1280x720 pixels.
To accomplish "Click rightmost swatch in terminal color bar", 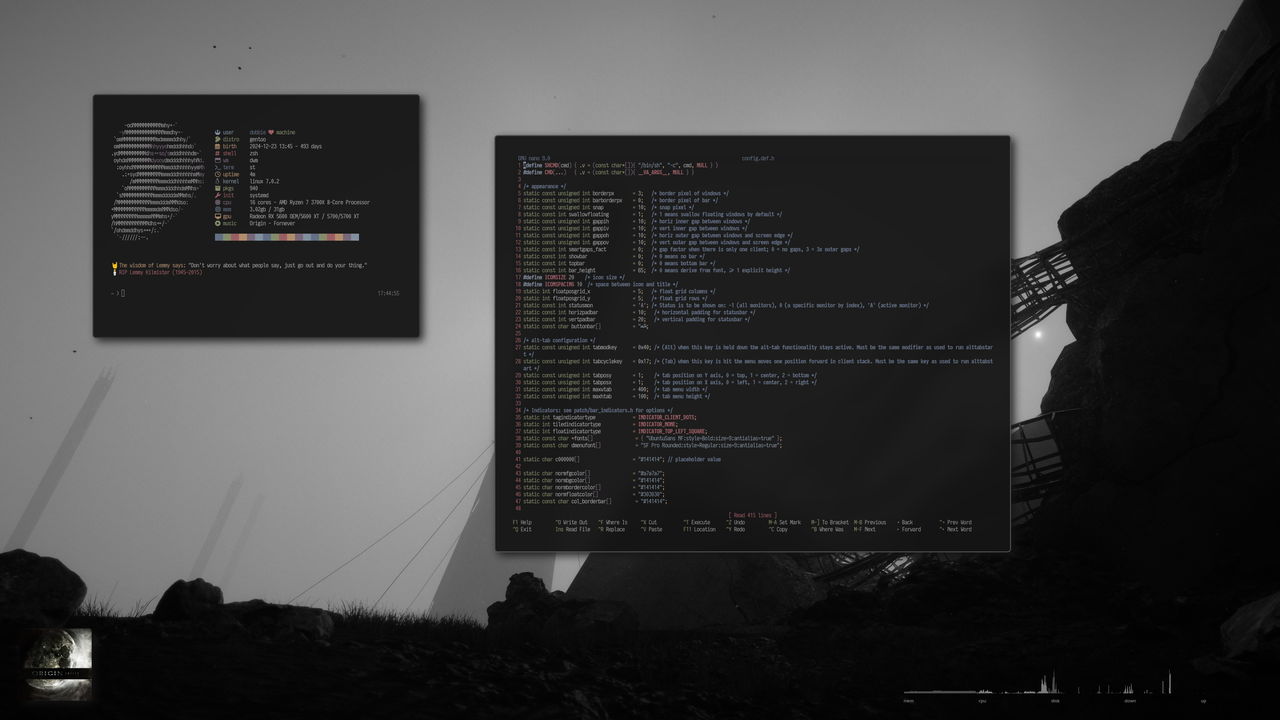I will pyautogui.click(x=355, y=237).
